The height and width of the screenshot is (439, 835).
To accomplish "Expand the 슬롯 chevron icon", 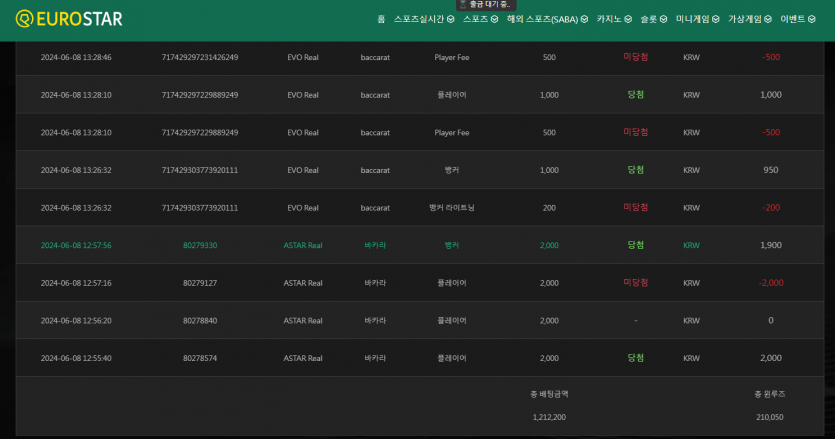I will (663, 19).
